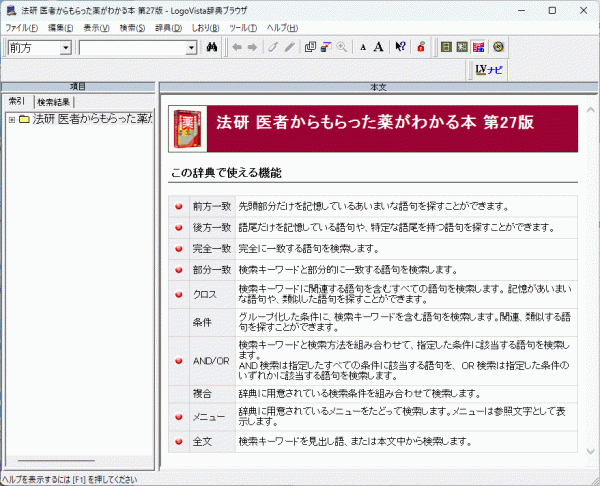Click the left panel horizontal scrollbar
This screenshot has height=486, width=600.
56,460
